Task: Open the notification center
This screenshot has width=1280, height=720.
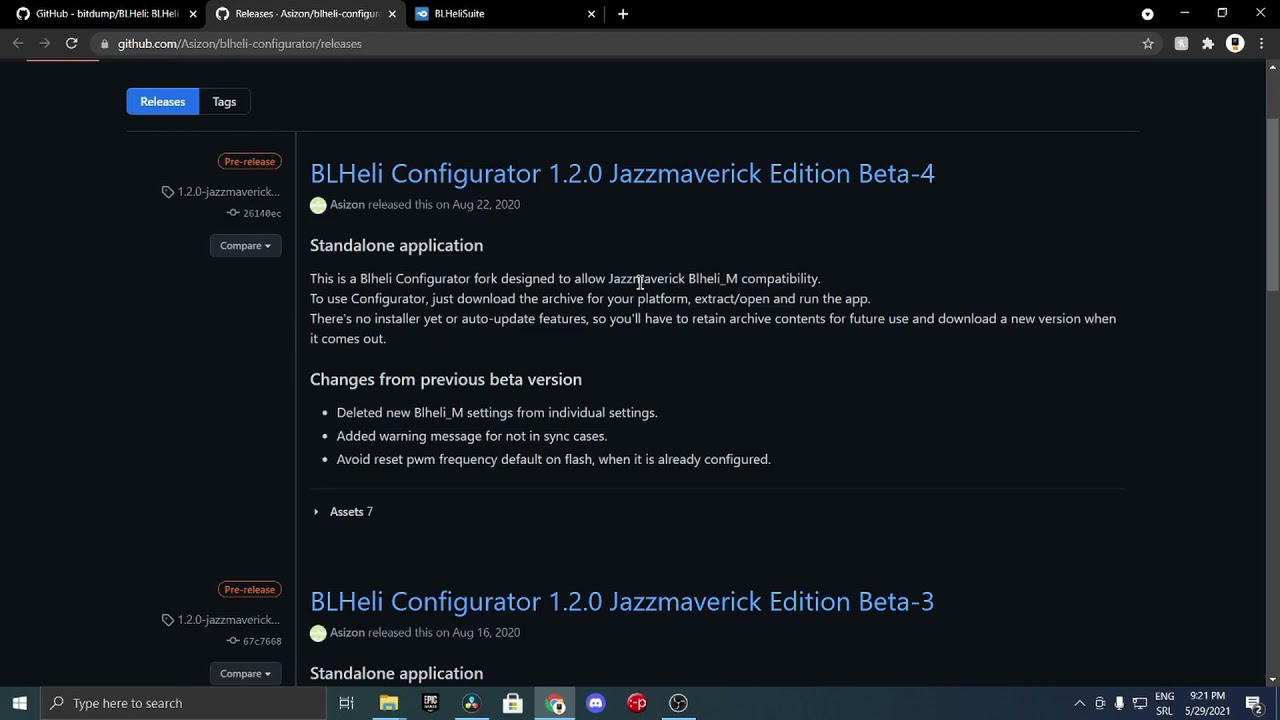Action: tap(1253, 703)
